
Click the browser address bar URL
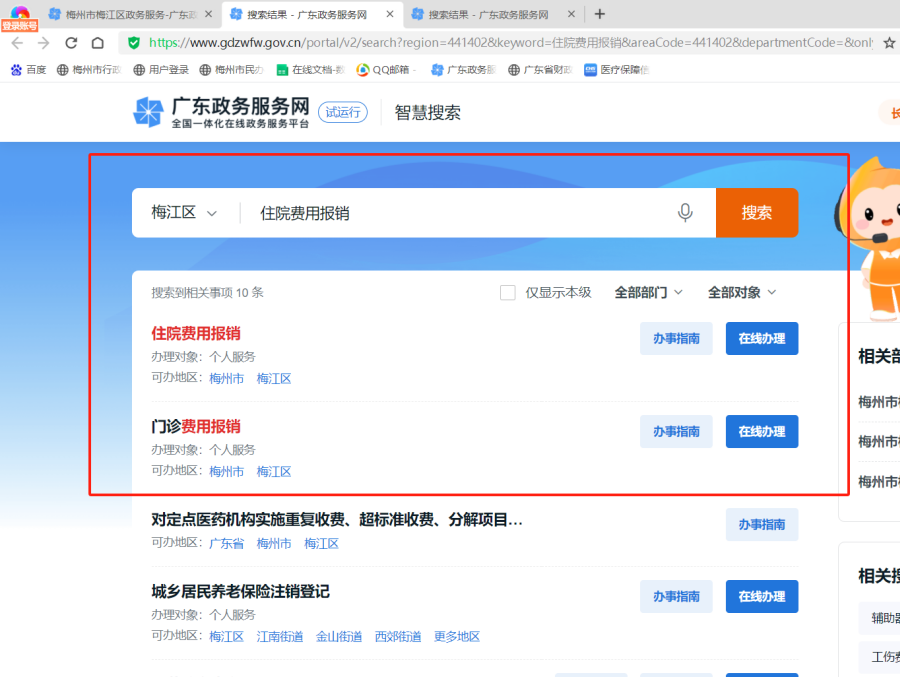point(511,42)
